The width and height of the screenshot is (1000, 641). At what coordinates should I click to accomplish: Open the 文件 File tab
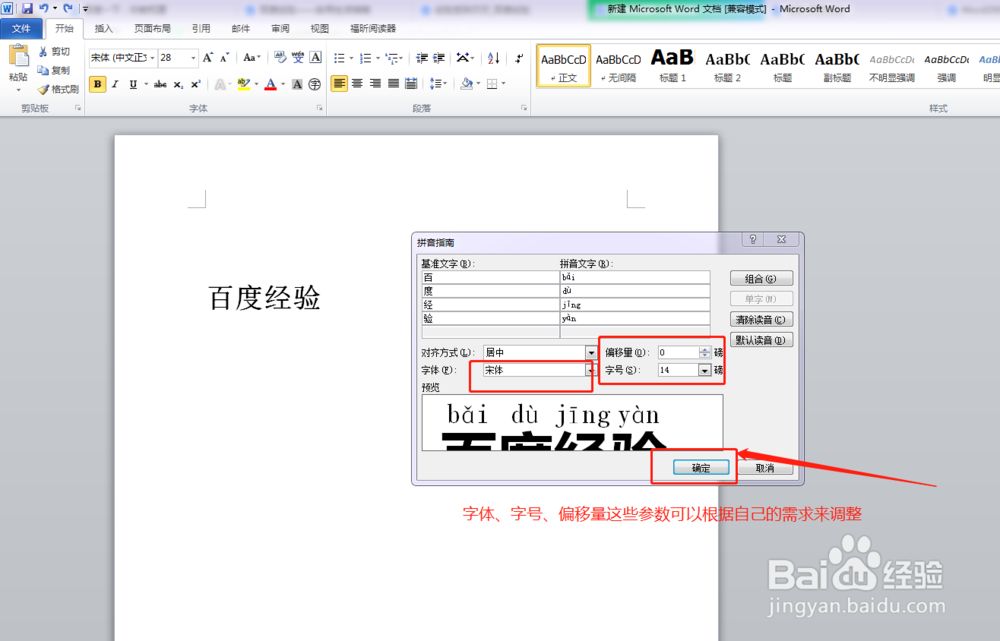(21, 29)
